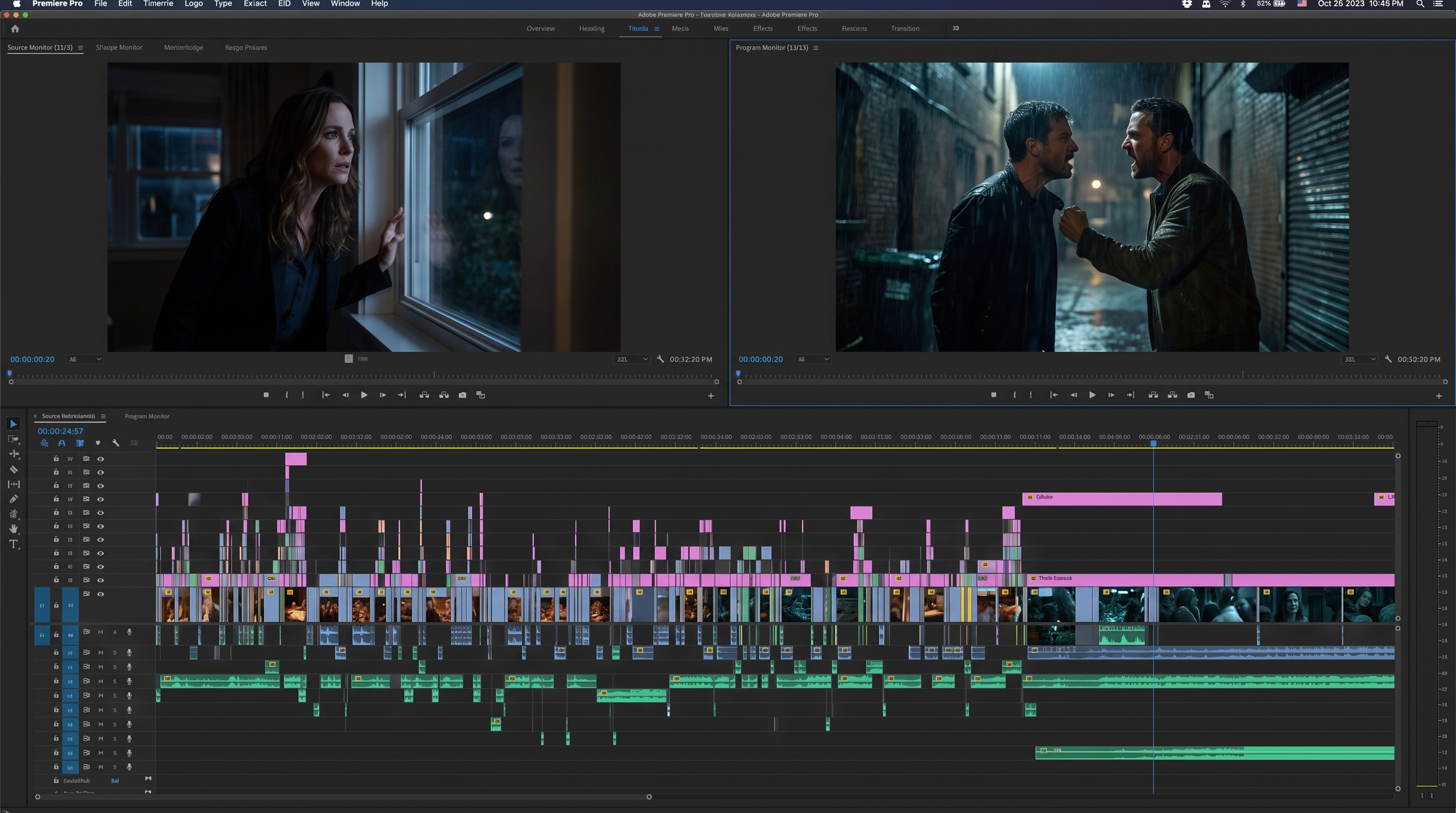
Task: Click the Add Marker icon in timeline
Action: click(x=98, y=443)
